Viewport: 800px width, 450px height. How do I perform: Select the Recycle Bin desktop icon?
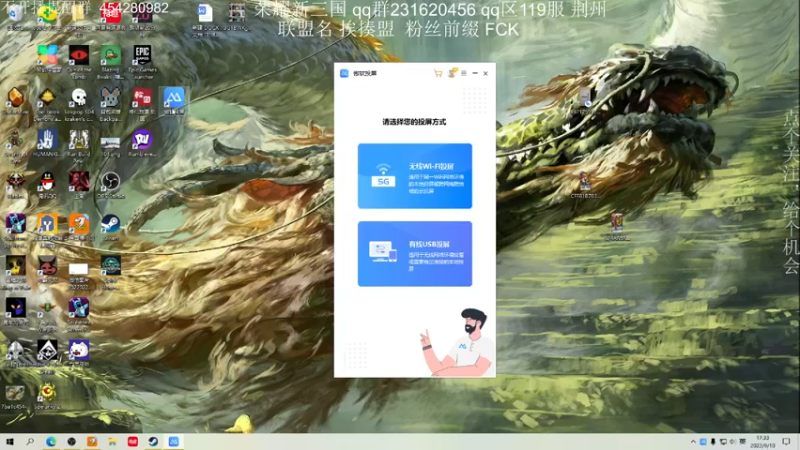(x=15, y=18)
